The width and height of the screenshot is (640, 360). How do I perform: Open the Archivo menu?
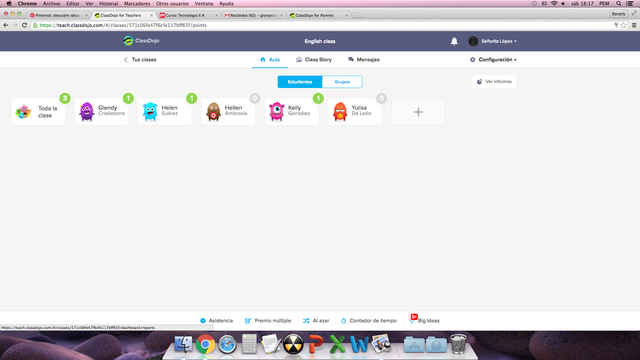(x=51, y=3)
